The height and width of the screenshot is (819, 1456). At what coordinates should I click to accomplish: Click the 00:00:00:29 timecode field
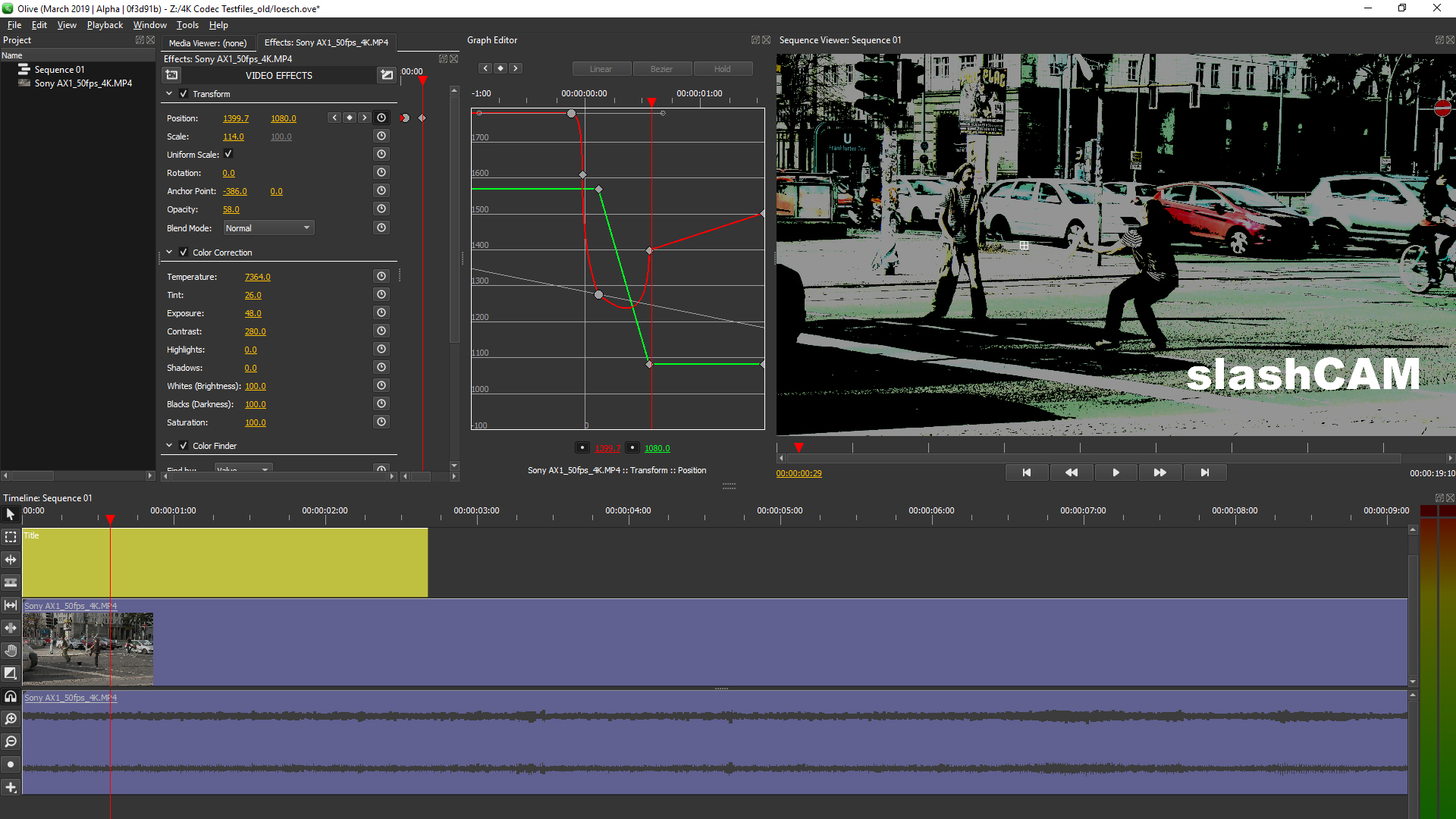pyautogui.click(x=799, y=473)
